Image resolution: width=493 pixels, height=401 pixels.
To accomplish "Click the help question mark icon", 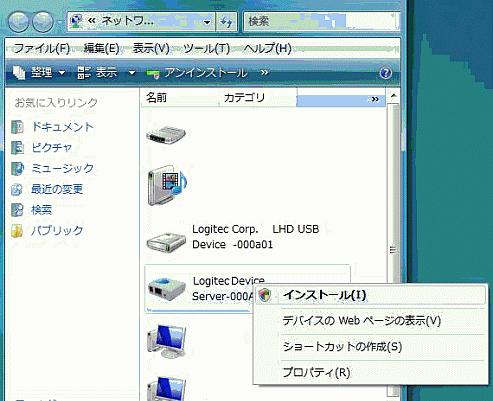I will [386, 73].
